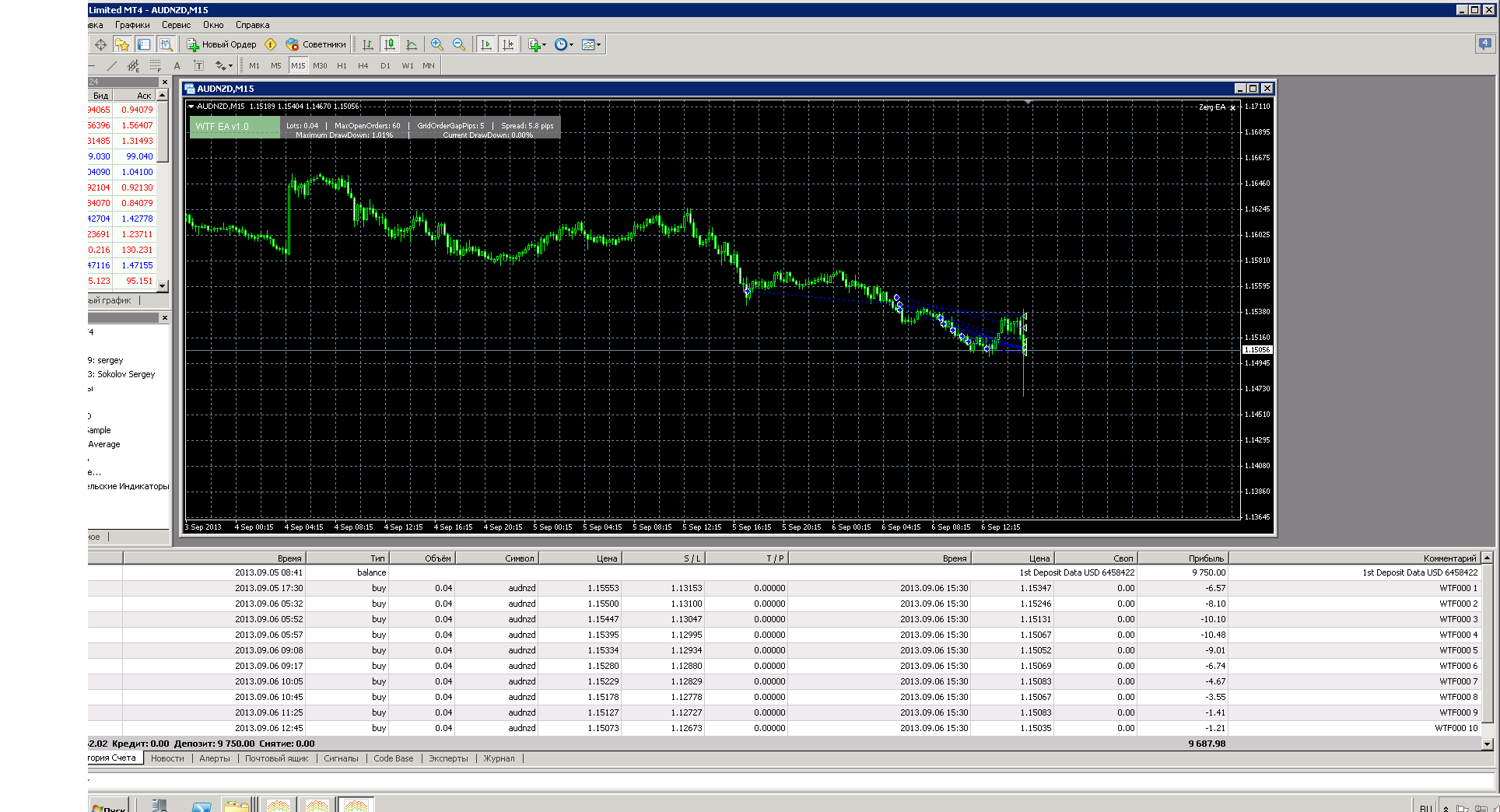Image resolution: width=1500 pixels, height=812 pixels.
Task: Toggle chart auto scroll
Action: (x=486, y=44)
